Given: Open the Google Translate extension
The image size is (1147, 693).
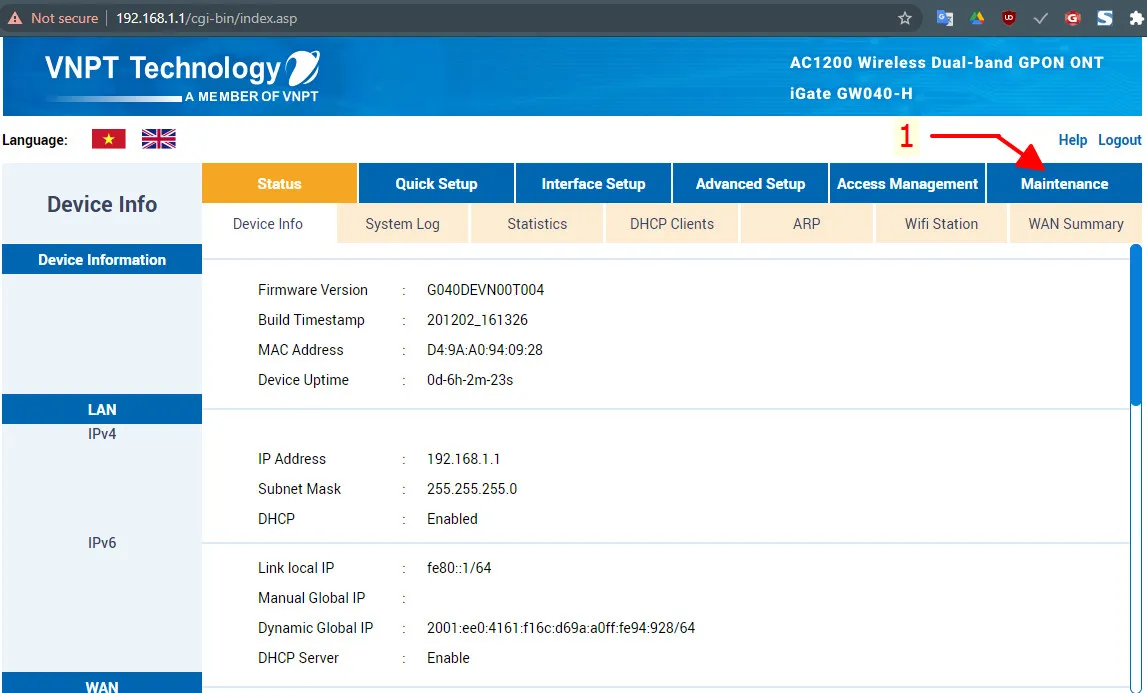Looking at the screenshot, I should tap(944, 18).
